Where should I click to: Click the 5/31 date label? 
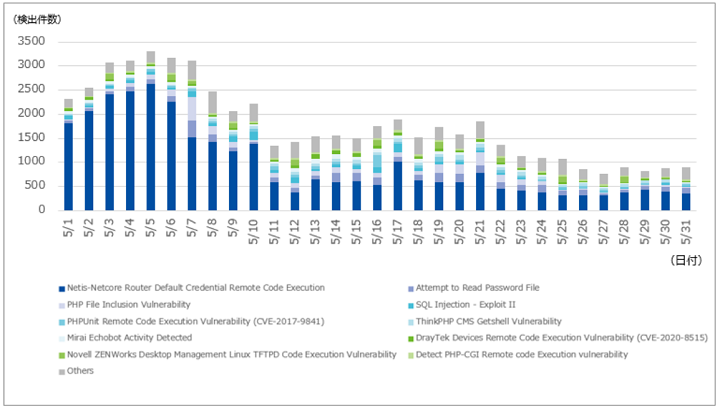686,231
